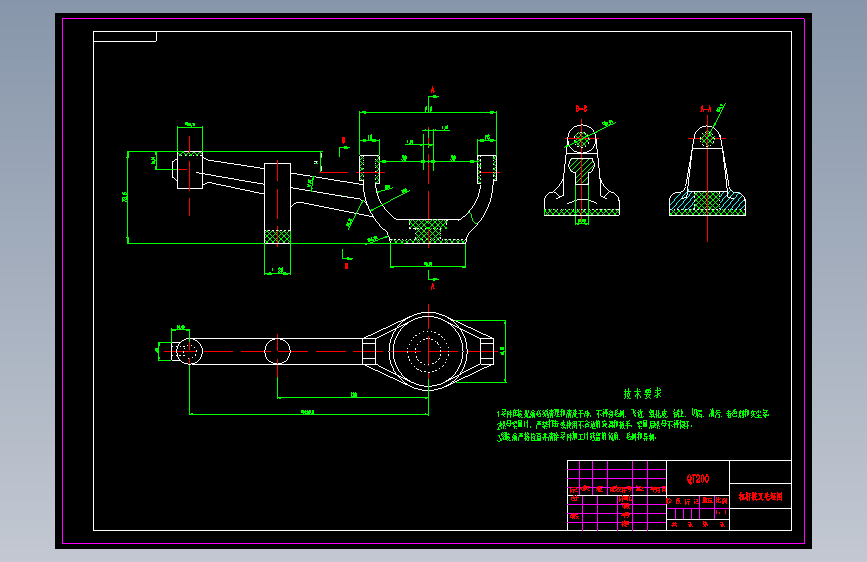
Task: Click the section arrow A below the main view
Action: click(x=432, y=282)
